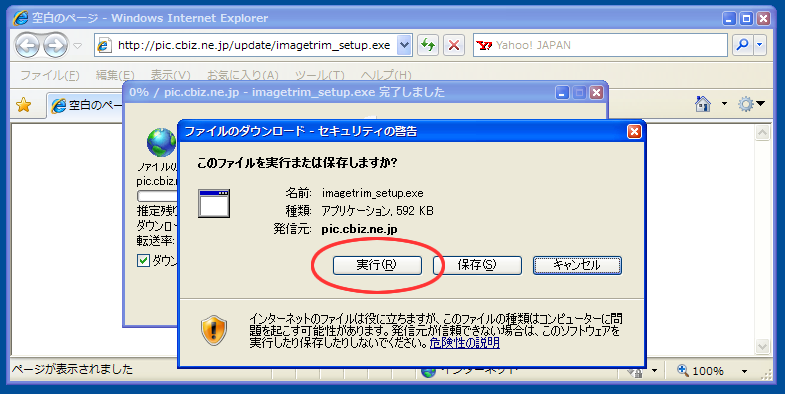
Task: Open the search provider dropdown arrow
Action: [760, 46]
